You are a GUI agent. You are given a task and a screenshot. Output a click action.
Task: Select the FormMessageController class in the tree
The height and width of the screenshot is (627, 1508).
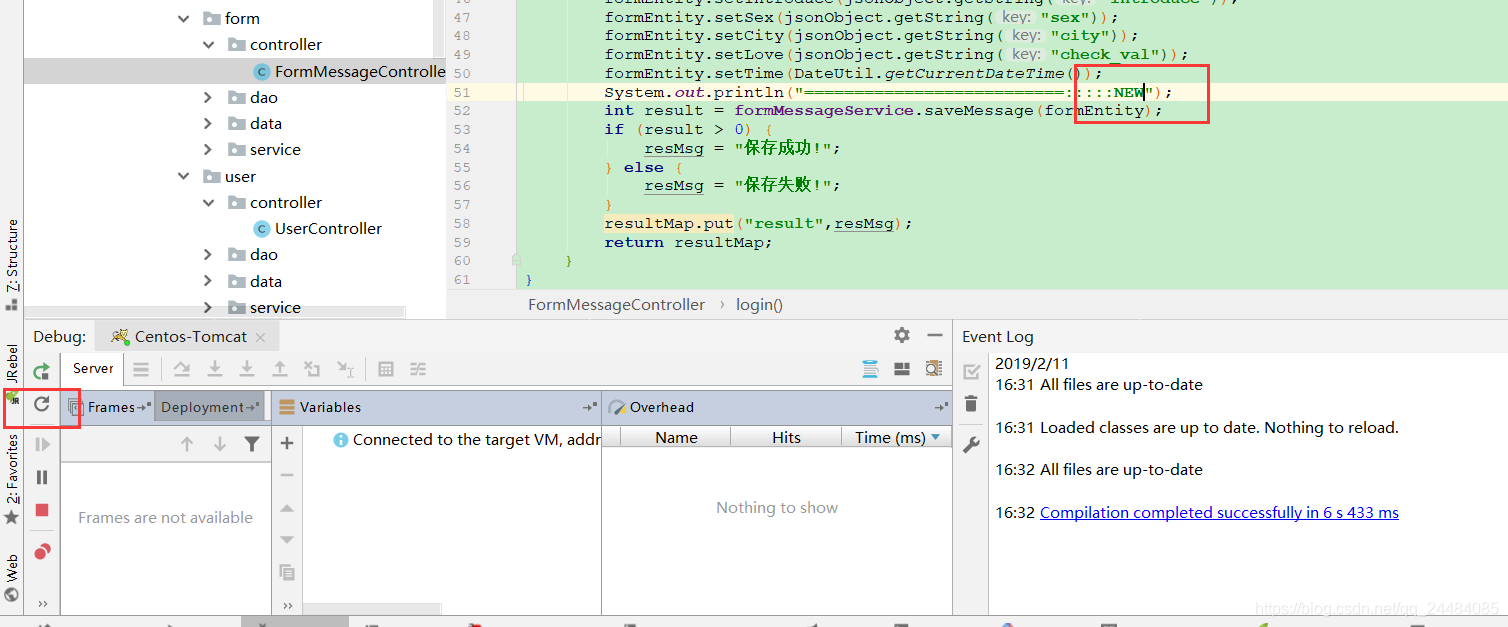349,71
